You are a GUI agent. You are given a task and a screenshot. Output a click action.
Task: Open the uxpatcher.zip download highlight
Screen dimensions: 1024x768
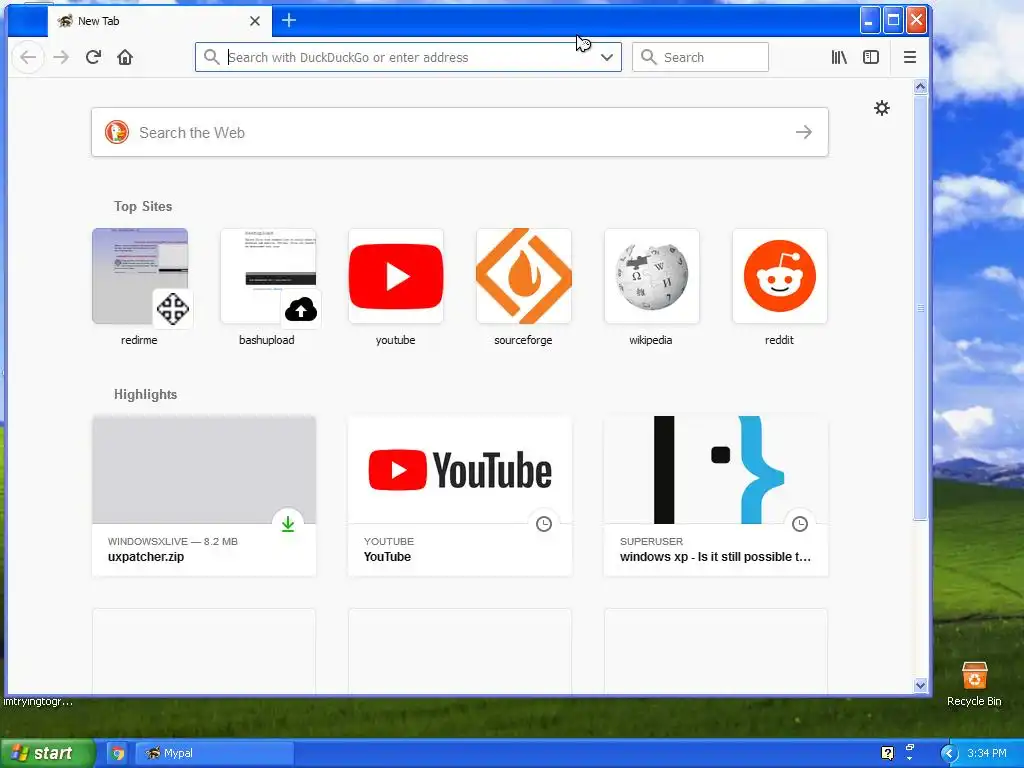pos(204,496)
